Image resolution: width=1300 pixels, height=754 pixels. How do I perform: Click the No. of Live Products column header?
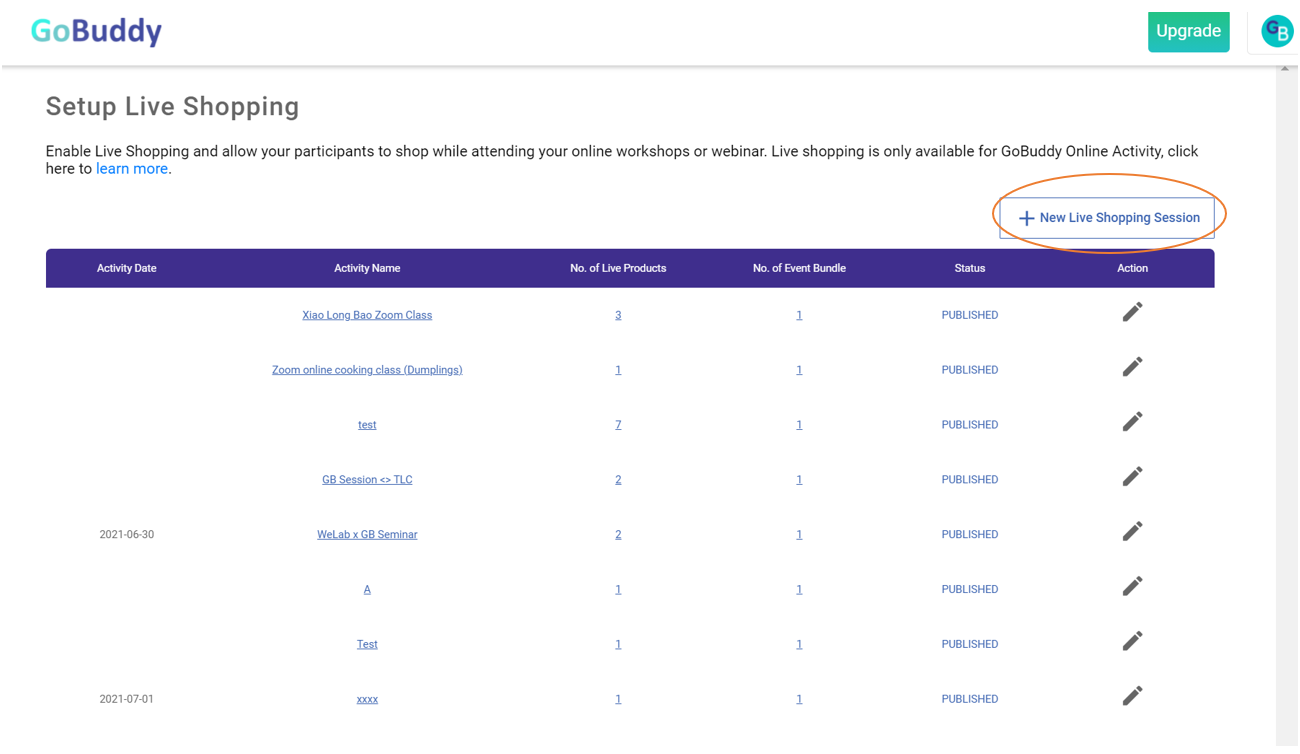618,268
